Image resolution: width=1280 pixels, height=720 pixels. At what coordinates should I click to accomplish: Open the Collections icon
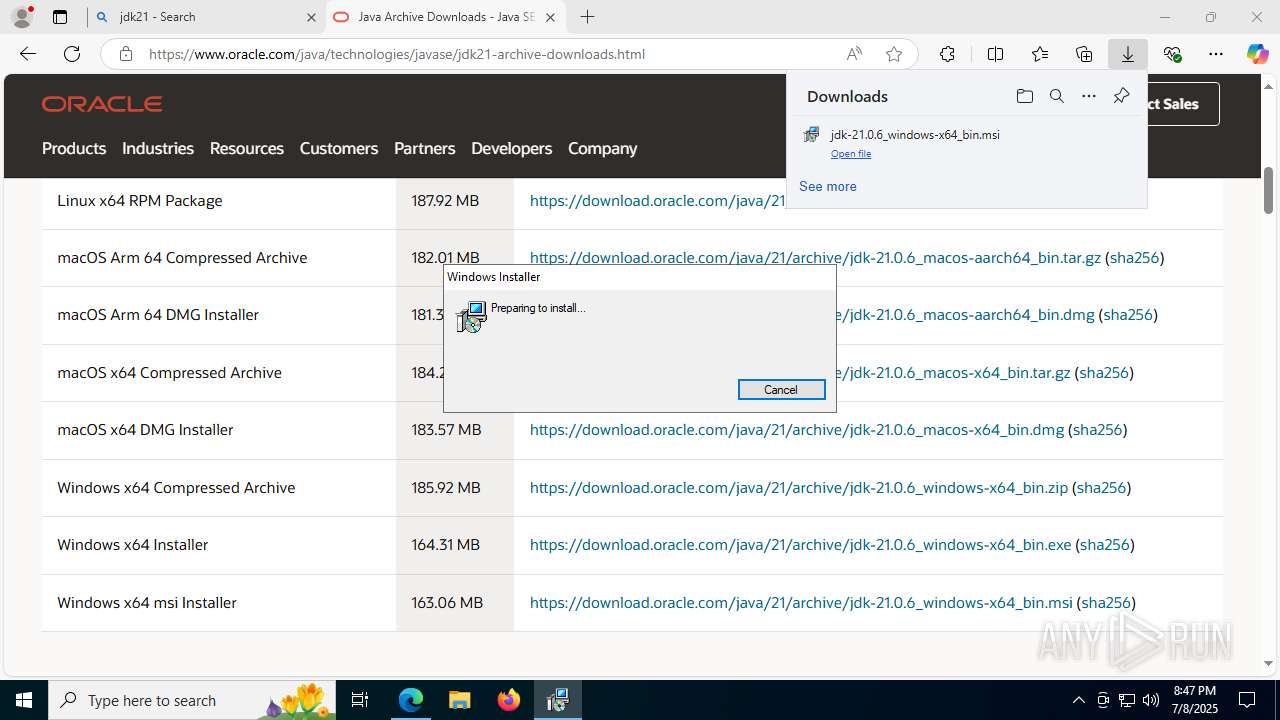pyautogui.click(x=1084, y=54)
